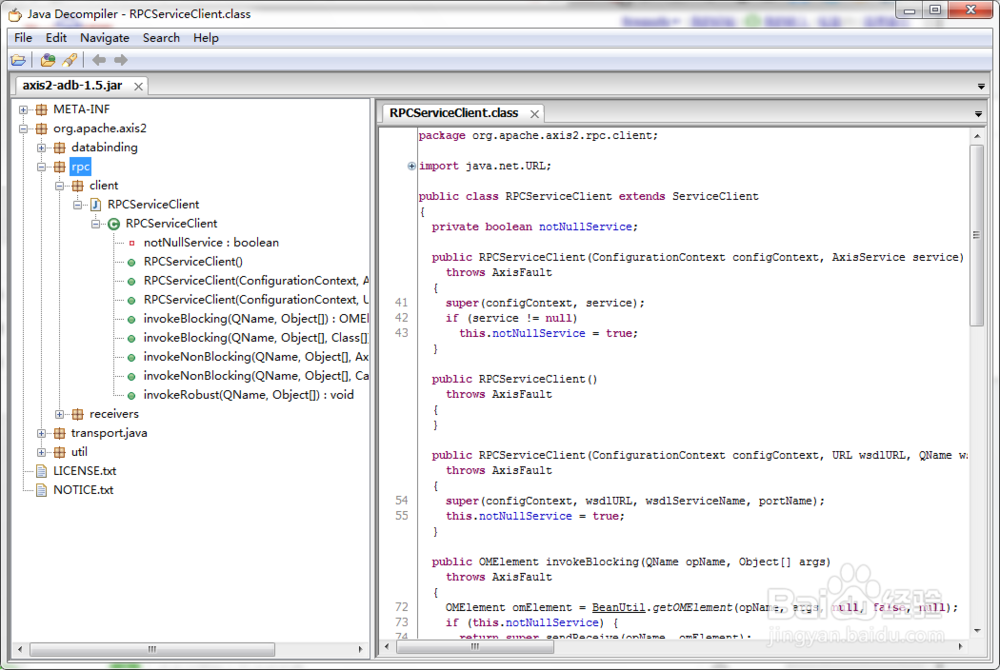This screenshot has width=1000, height=670.
Task: Click the red notNullService field icon
Action: pos(131,243)
